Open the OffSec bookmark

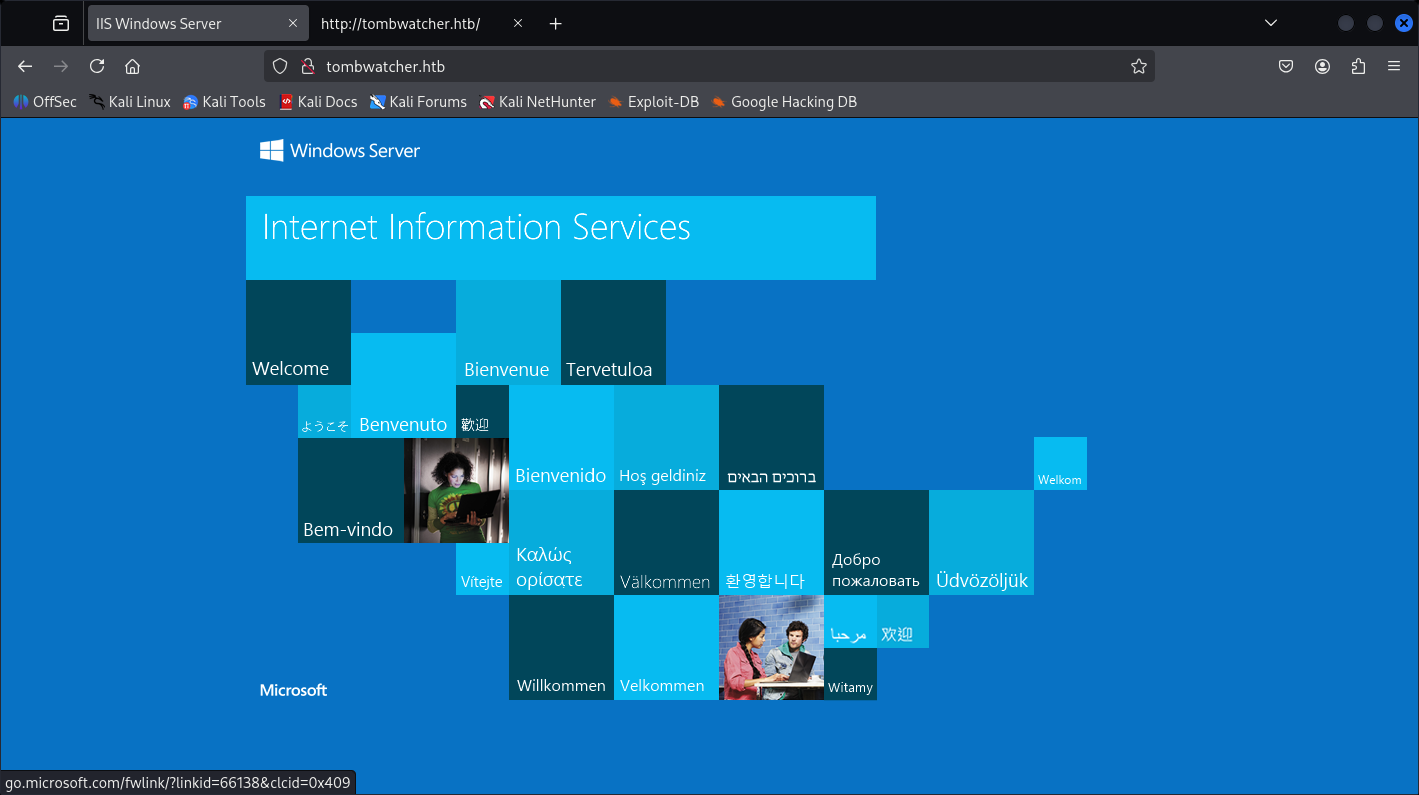(45, 102)
